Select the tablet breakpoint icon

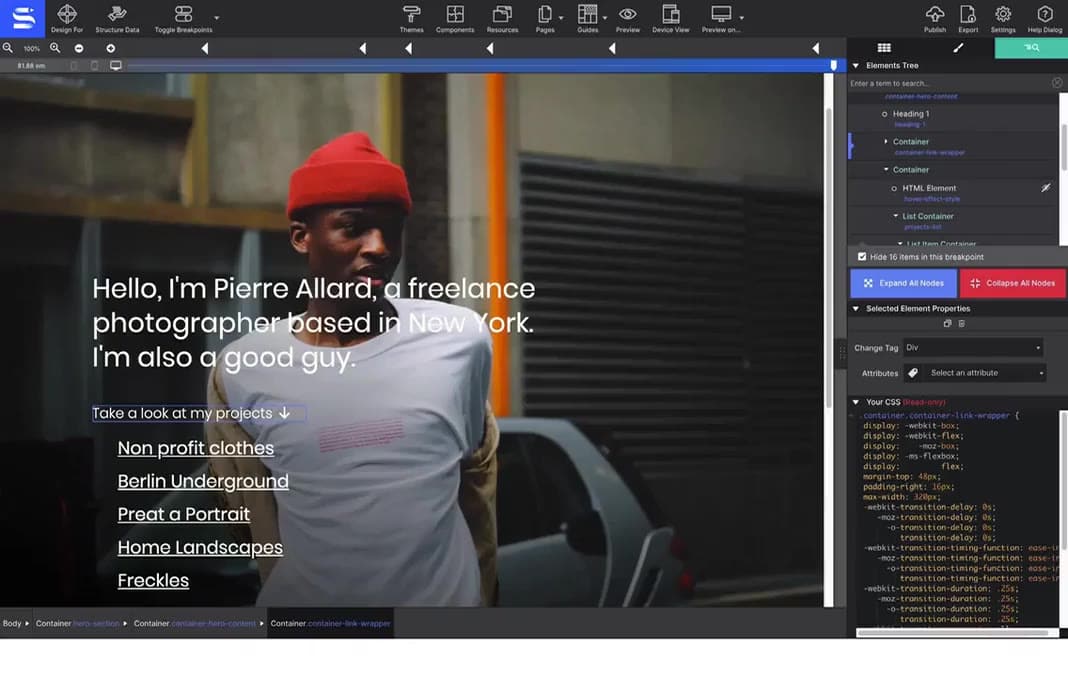94,65
